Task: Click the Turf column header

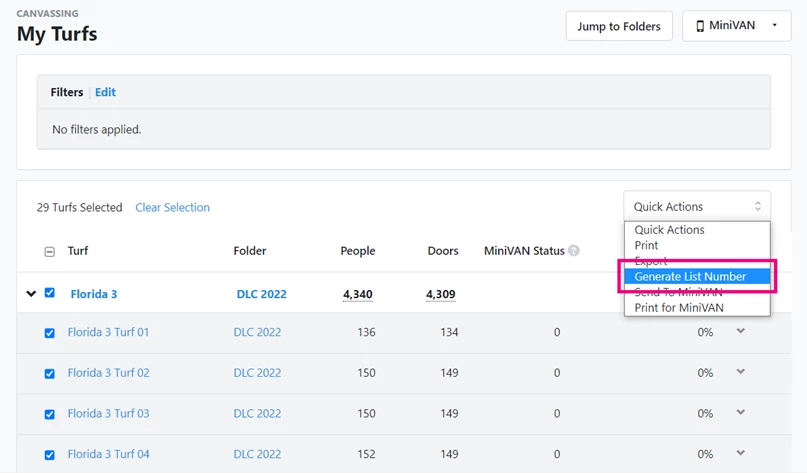Action: (78, 251)
